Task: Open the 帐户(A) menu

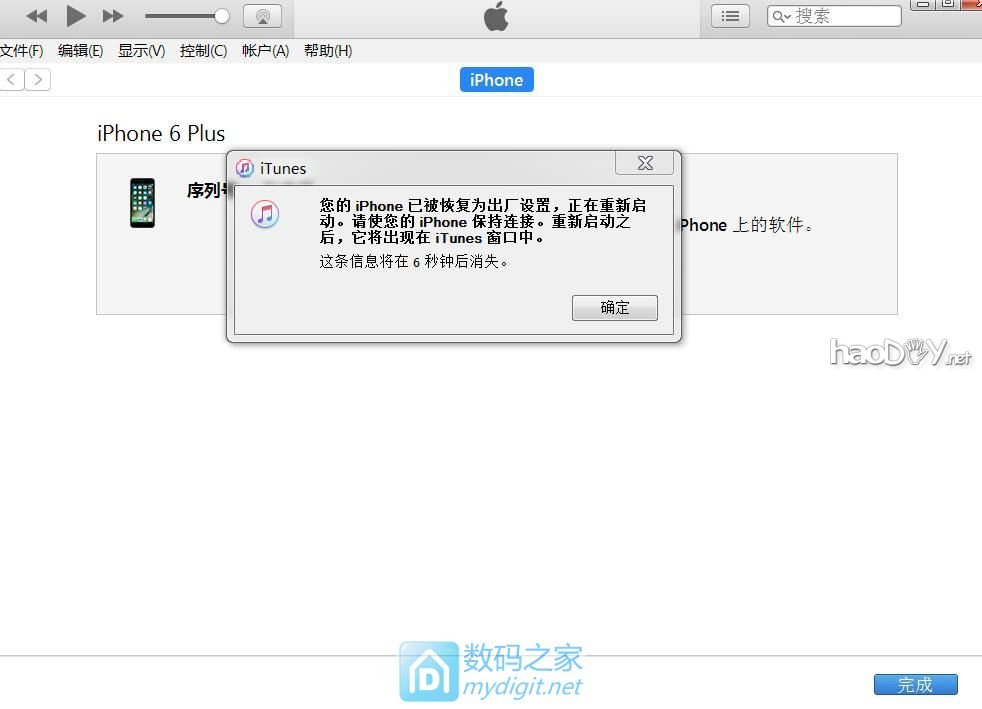Action: point(265,51)
